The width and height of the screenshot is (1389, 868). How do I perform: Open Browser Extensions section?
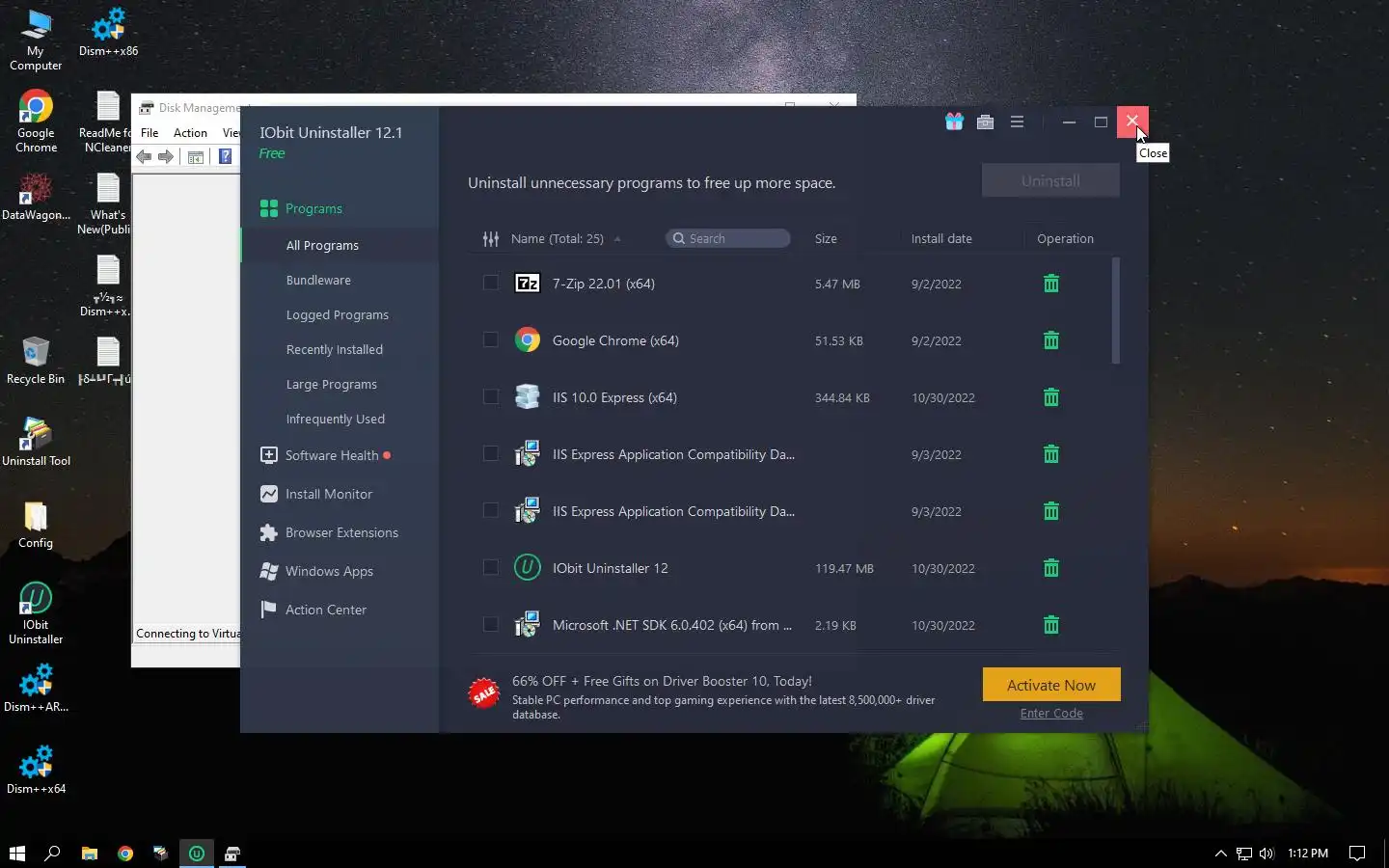[x=329, y=532]
